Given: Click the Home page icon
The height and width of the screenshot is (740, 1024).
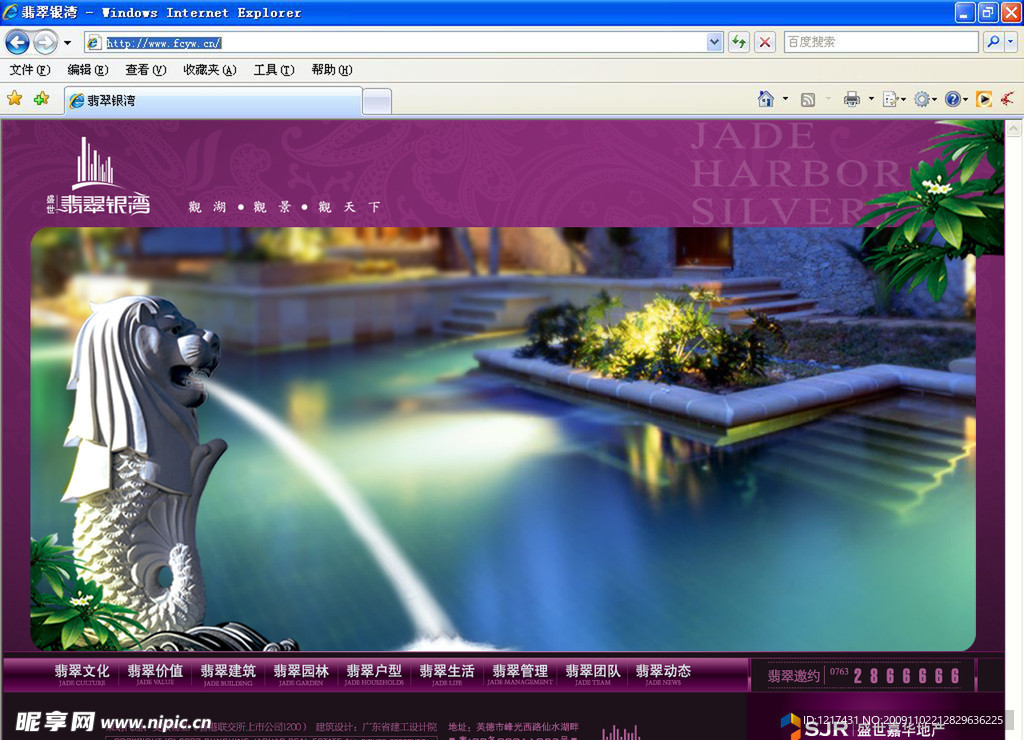Looking at the screenshot, I should pos(766,99).
